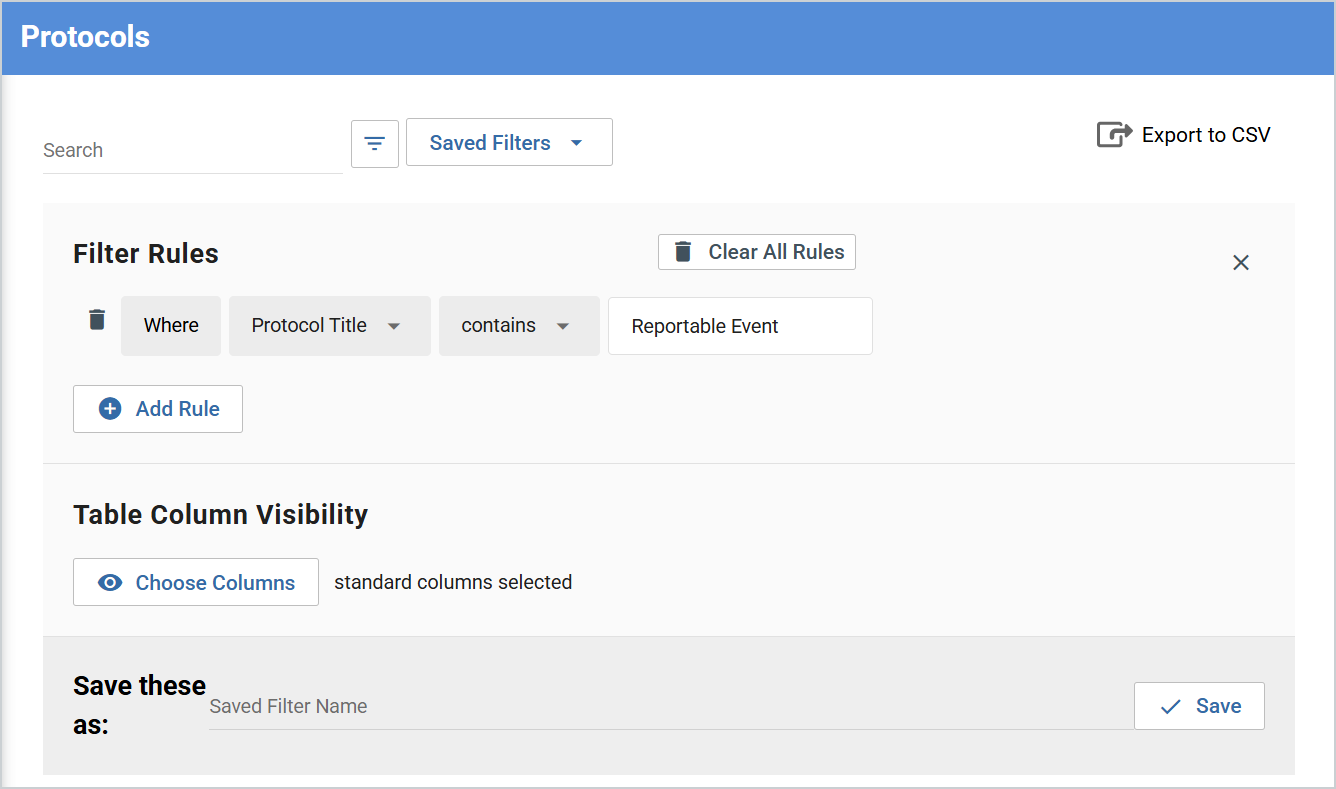Click the Add Rule button label
Viewport: 1336px width, 789px height.
pyautogui.click(x=178, y=409)
